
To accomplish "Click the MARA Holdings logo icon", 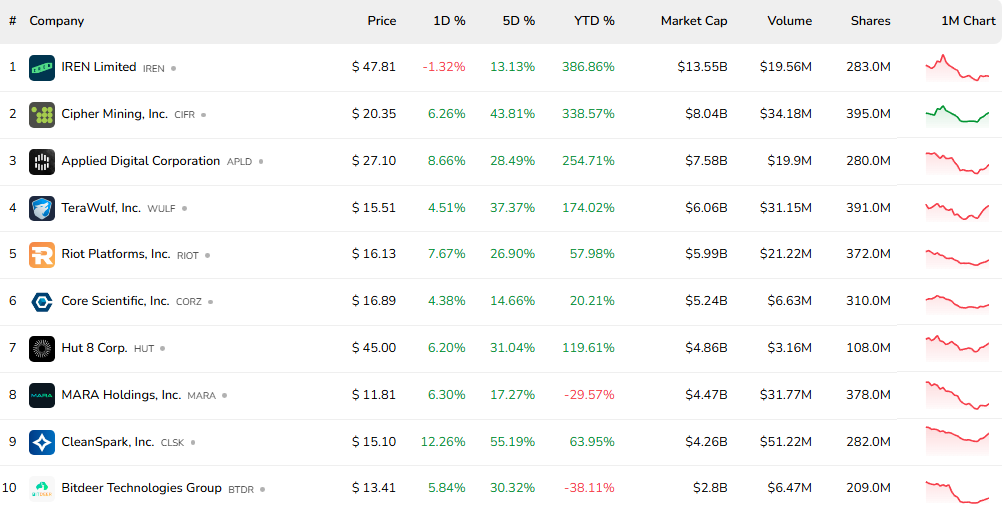I will pos(42,395).
